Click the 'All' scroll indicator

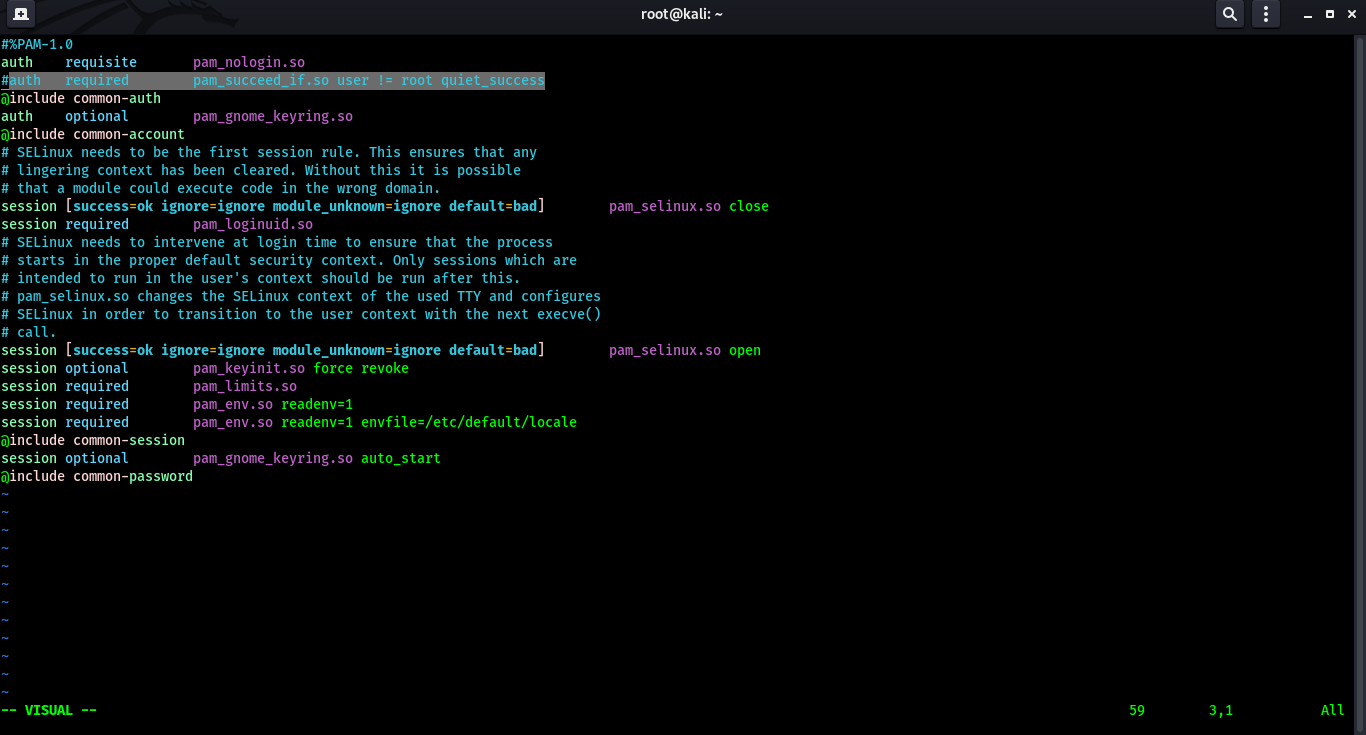pyautogui.click(x=1333, y=710)
